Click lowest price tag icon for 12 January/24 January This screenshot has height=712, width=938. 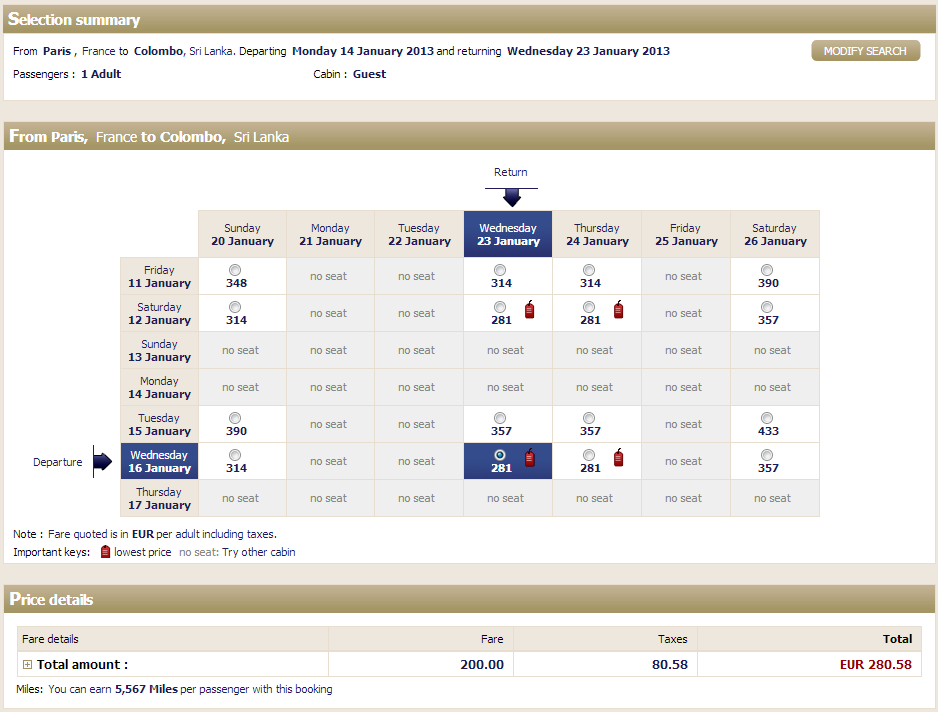pyautogui.click(x=619, y=310)
